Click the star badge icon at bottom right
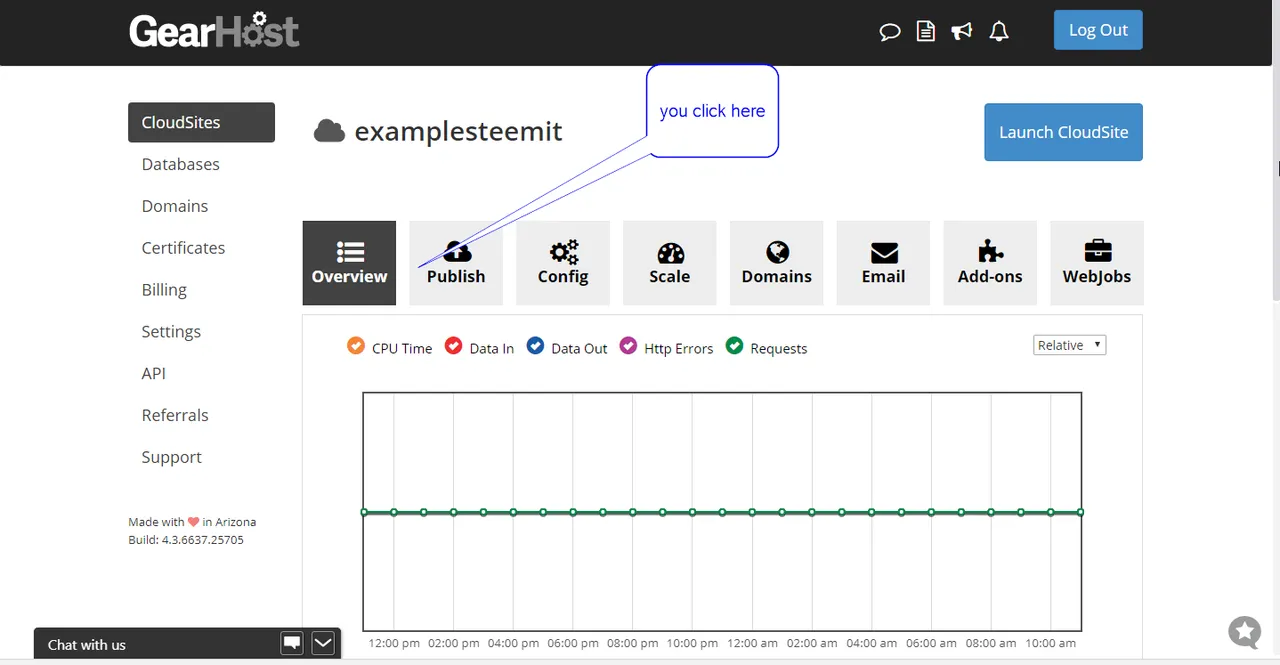1280x665 pixels. point(1245,632)
